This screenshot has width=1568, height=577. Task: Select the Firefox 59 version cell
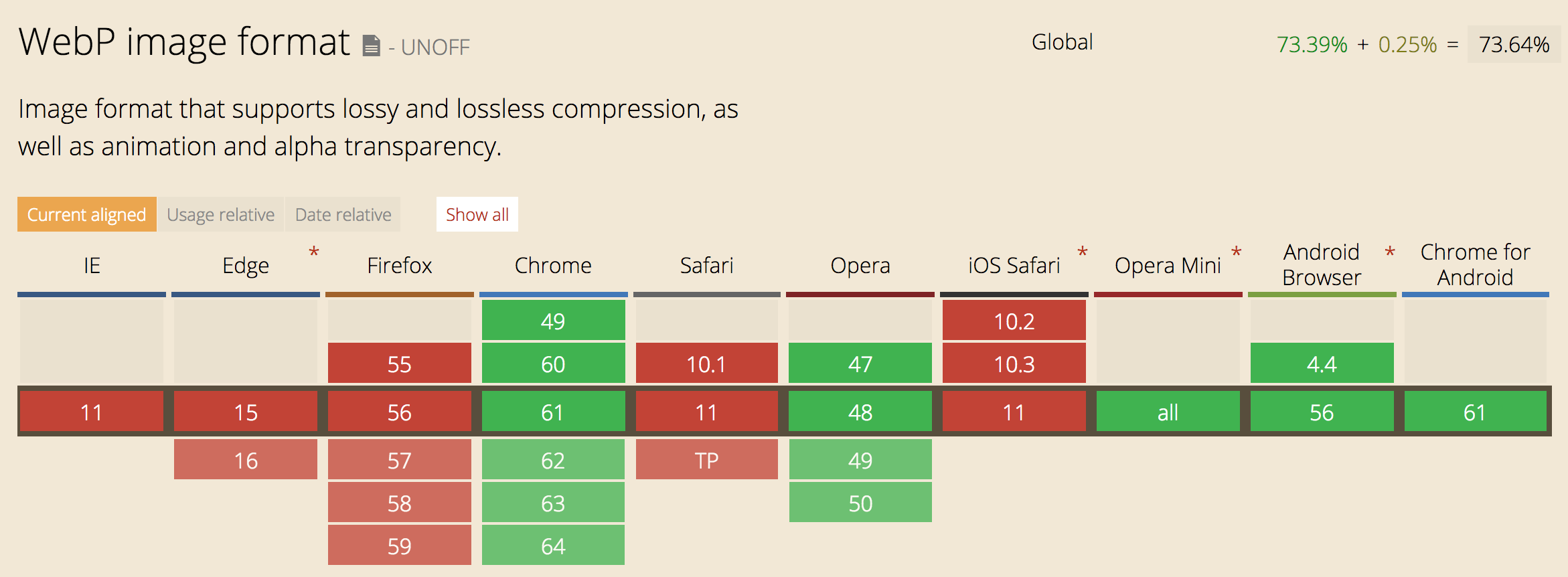[400, 545]
